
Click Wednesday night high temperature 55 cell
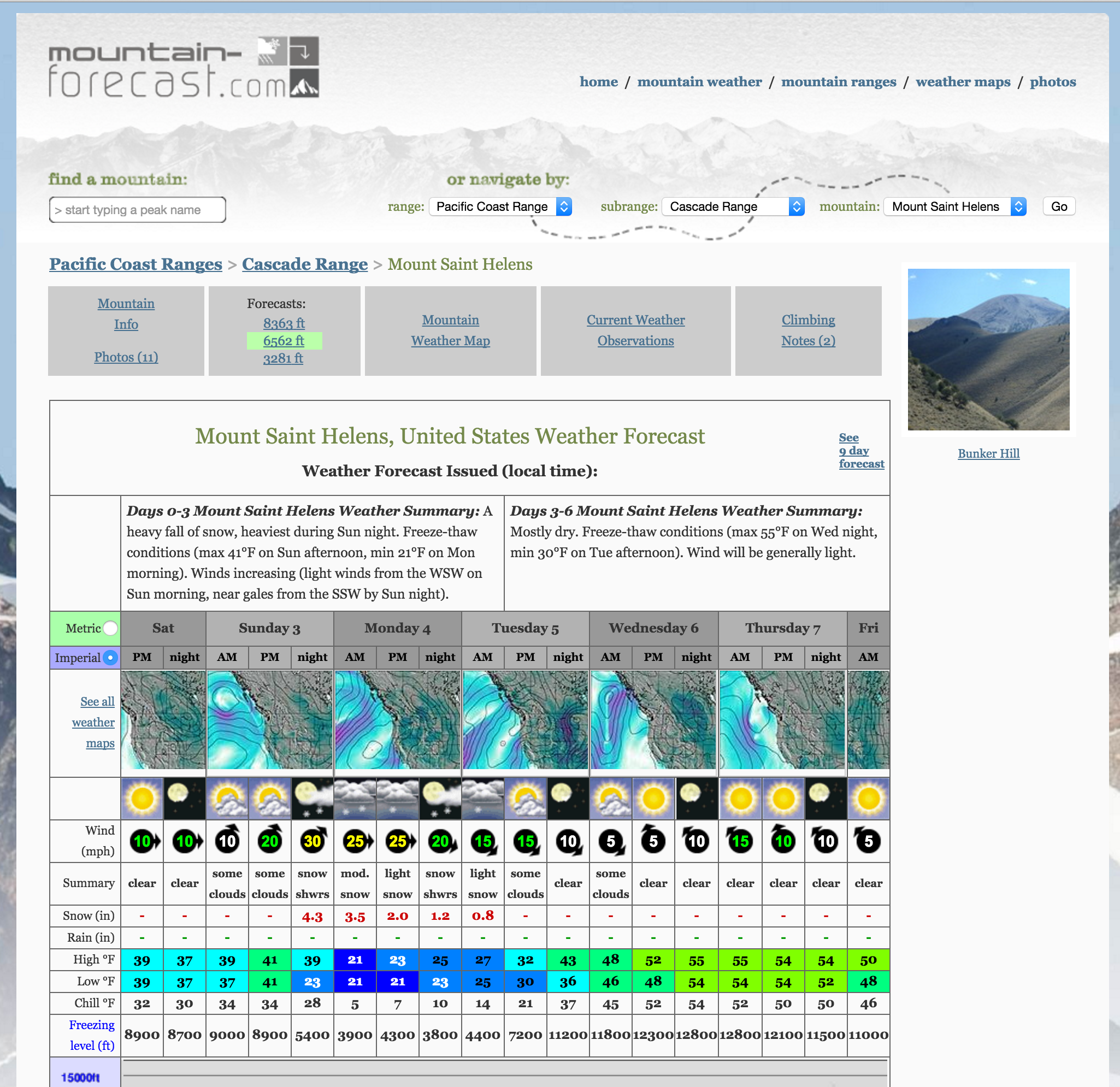tap(697, 960)
